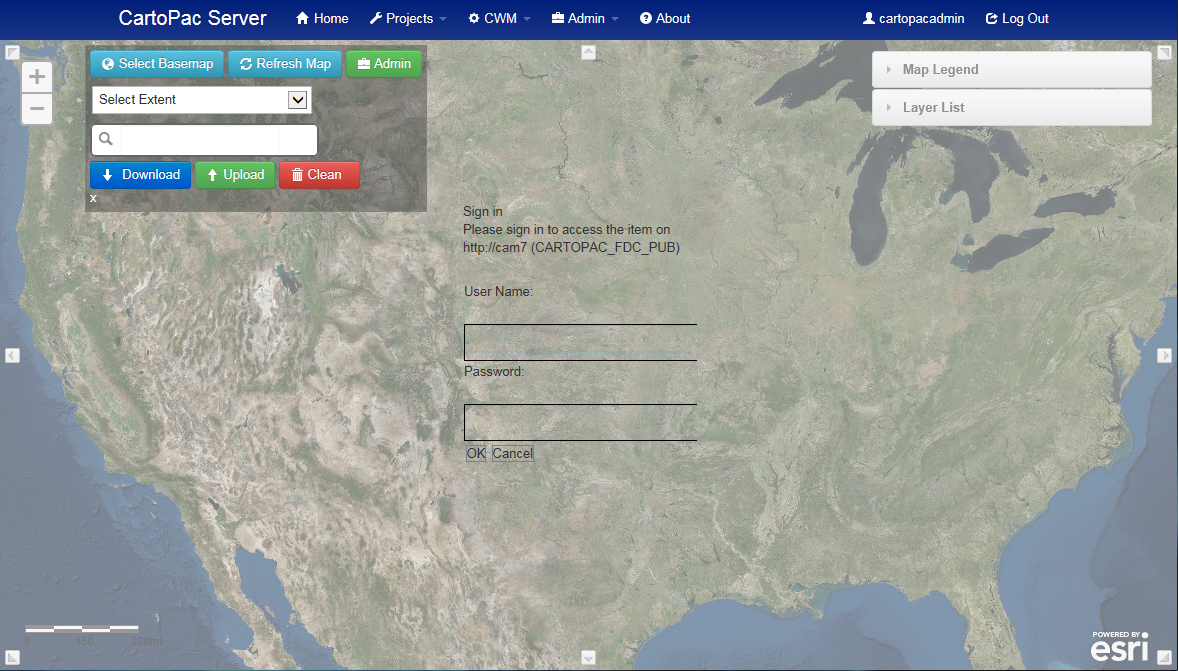The image size is (1178, 671).
Task: Pan map east using right arrow
Action: click(x=1165, y=355)
